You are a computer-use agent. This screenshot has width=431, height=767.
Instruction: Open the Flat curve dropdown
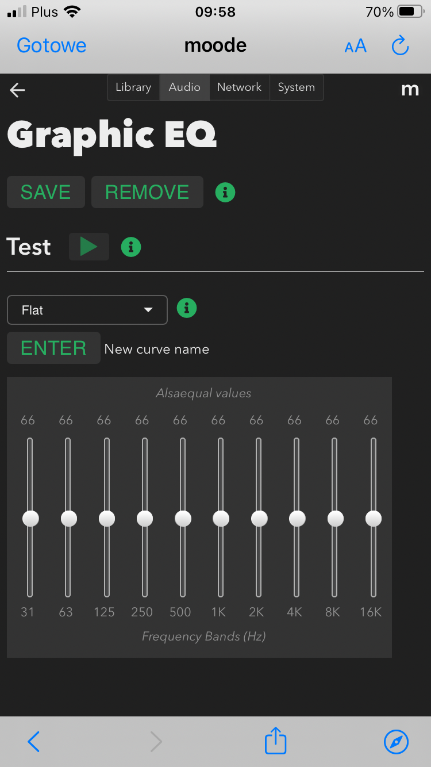88,310
